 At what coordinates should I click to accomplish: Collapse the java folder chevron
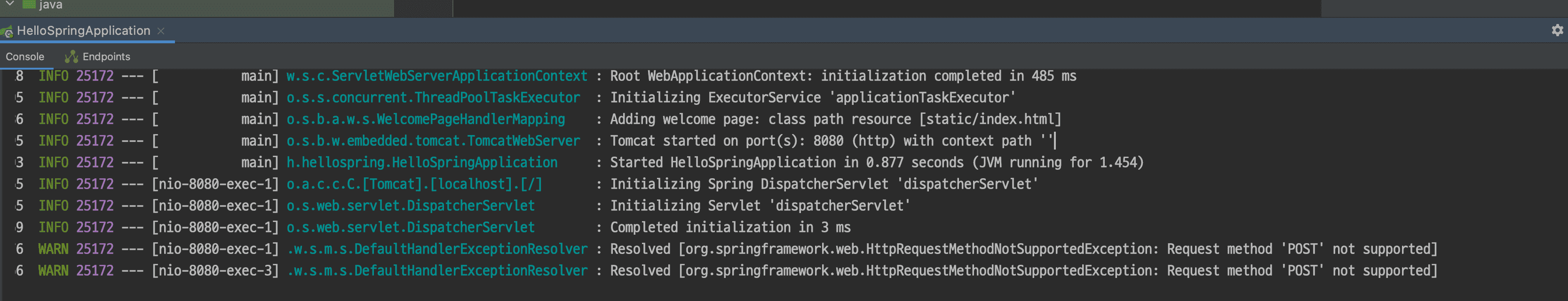[x=10, y=4]
